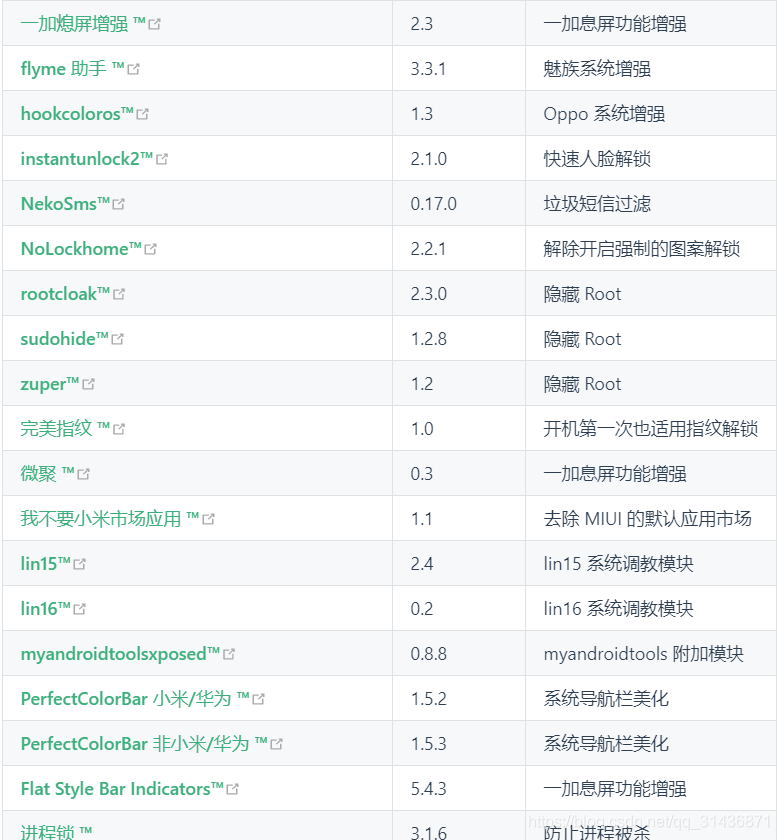Click external-link icon beside sudohide
Image resolution: width=779 pixels, height=840 pixels.
click(x=117, y=339)
